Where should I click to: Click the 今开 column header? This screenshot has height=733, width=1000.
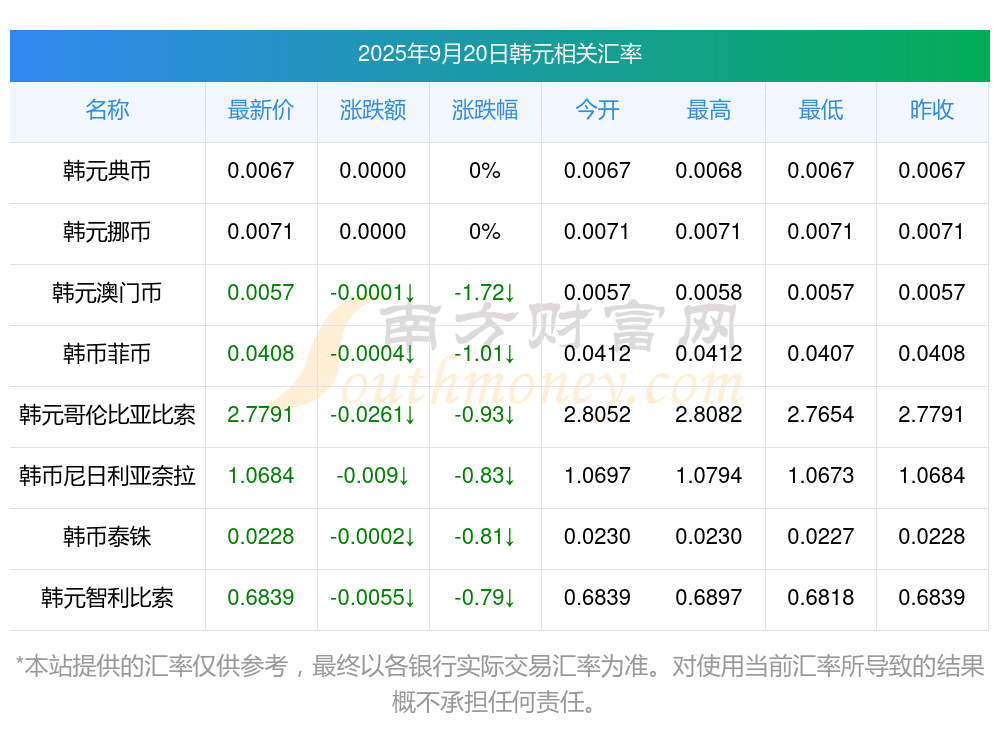pyautogui.click(x=597, y=110)
